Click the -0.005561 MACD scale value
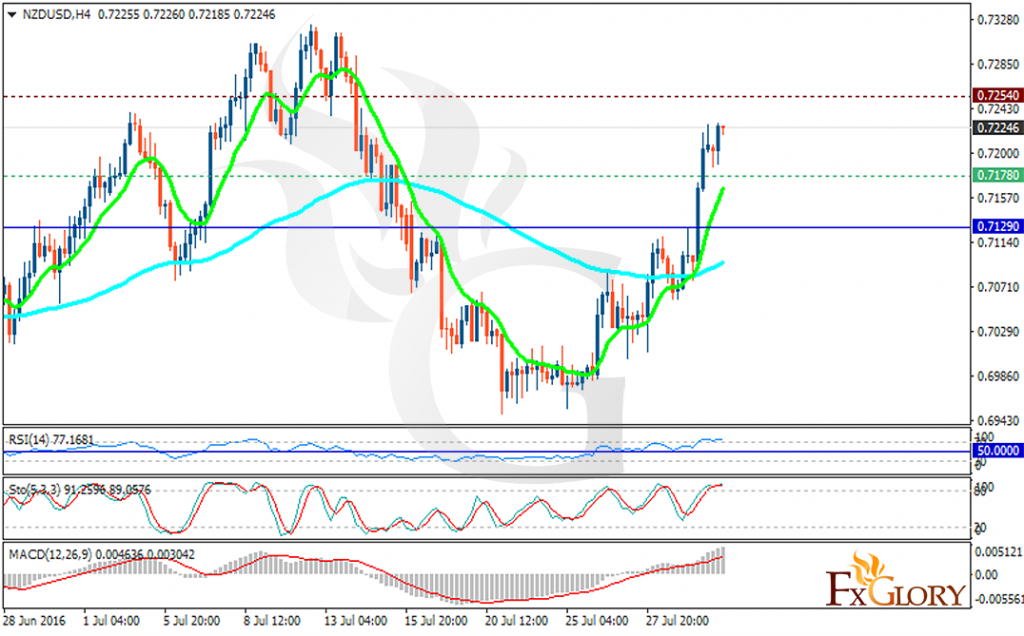 (x=999, y=598)
